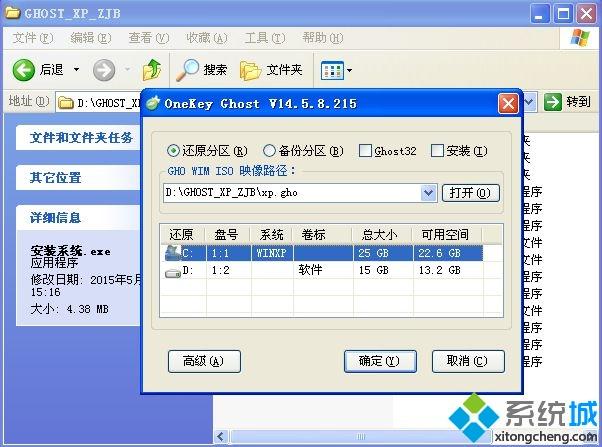The height and width of the screenshot is (447, 602).
Task: Click the 卷标 column header
Action: click(x=322, y=234)
